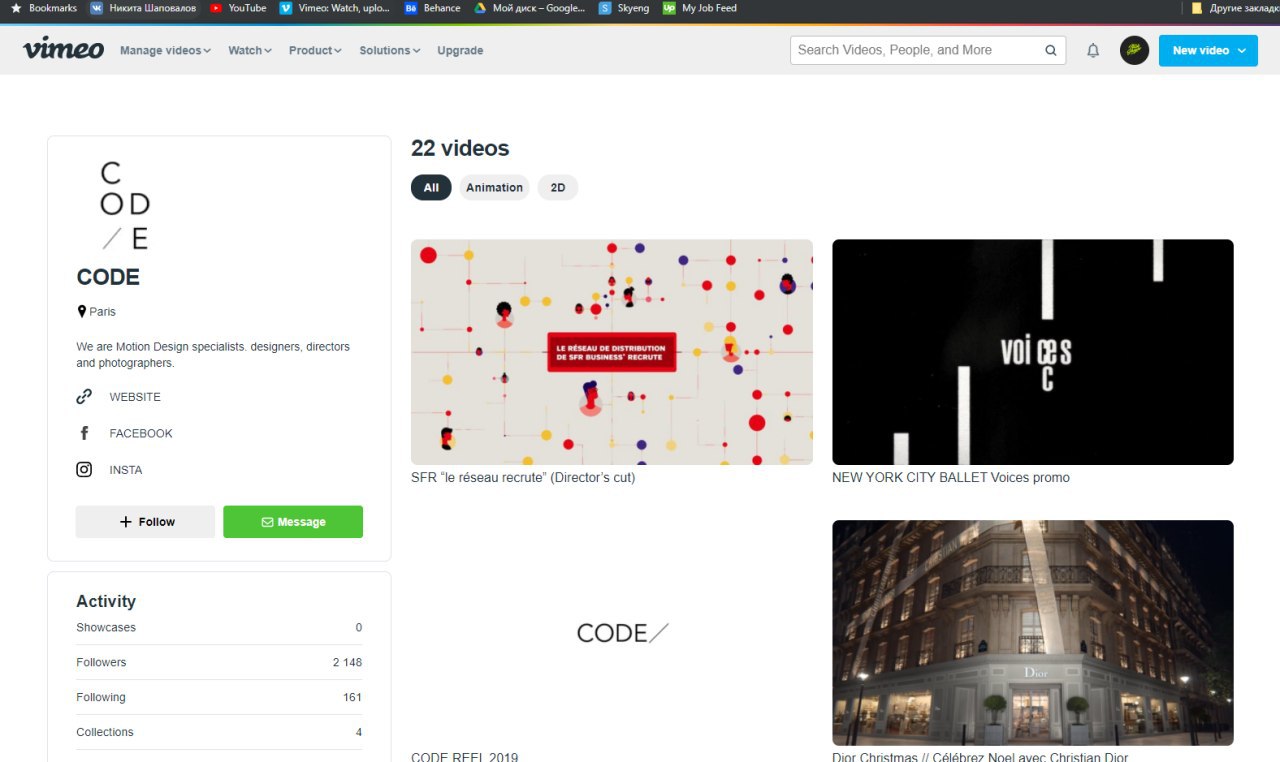Open the Dior Christmas video thumbnail
The width and height of the screenshot is (1280, 762).
click(x=1033, y=633)
